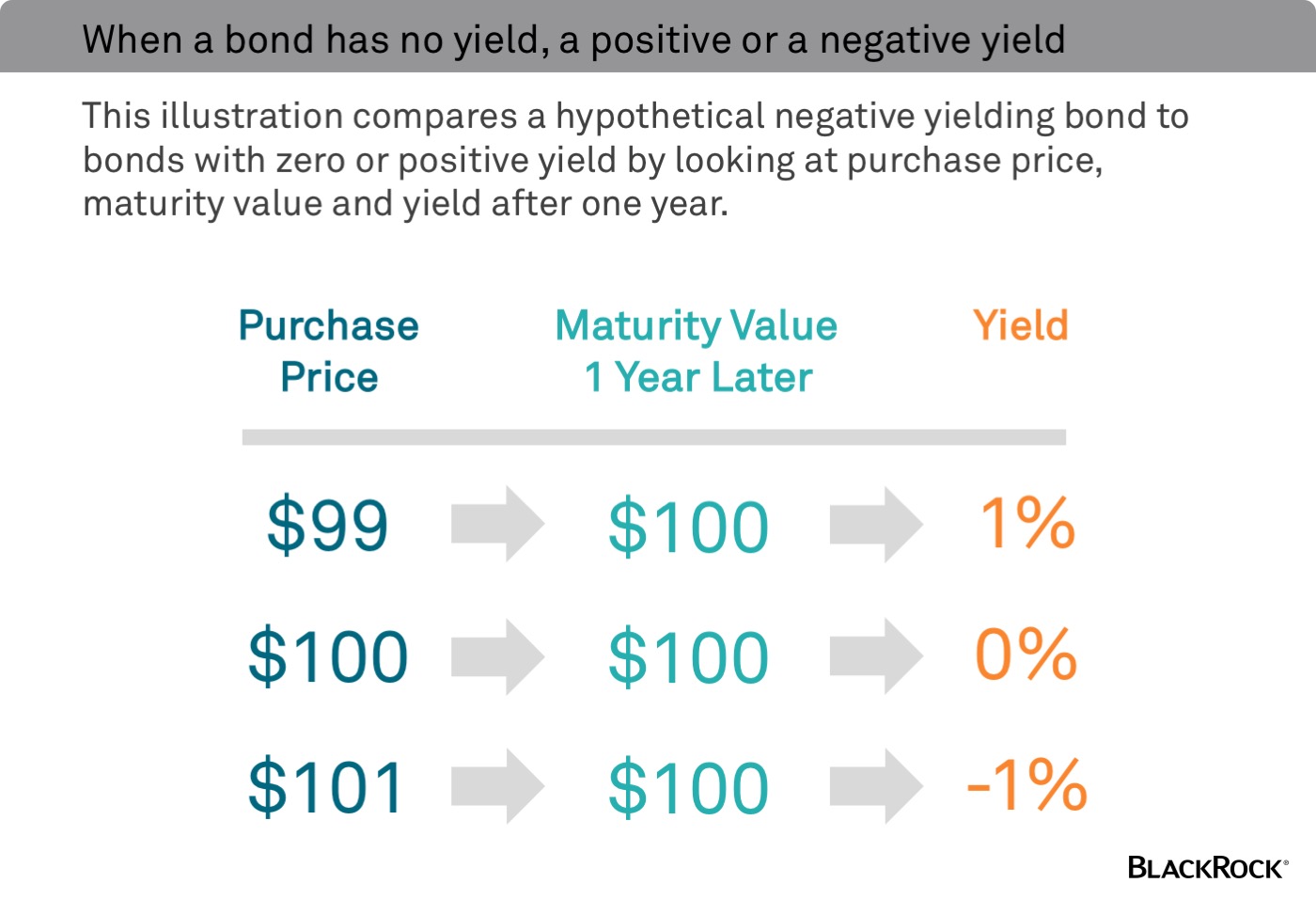Viewport: 1316px width, 899px height.
Task: Click the 1% yield value
Action: coord(1026,523)
